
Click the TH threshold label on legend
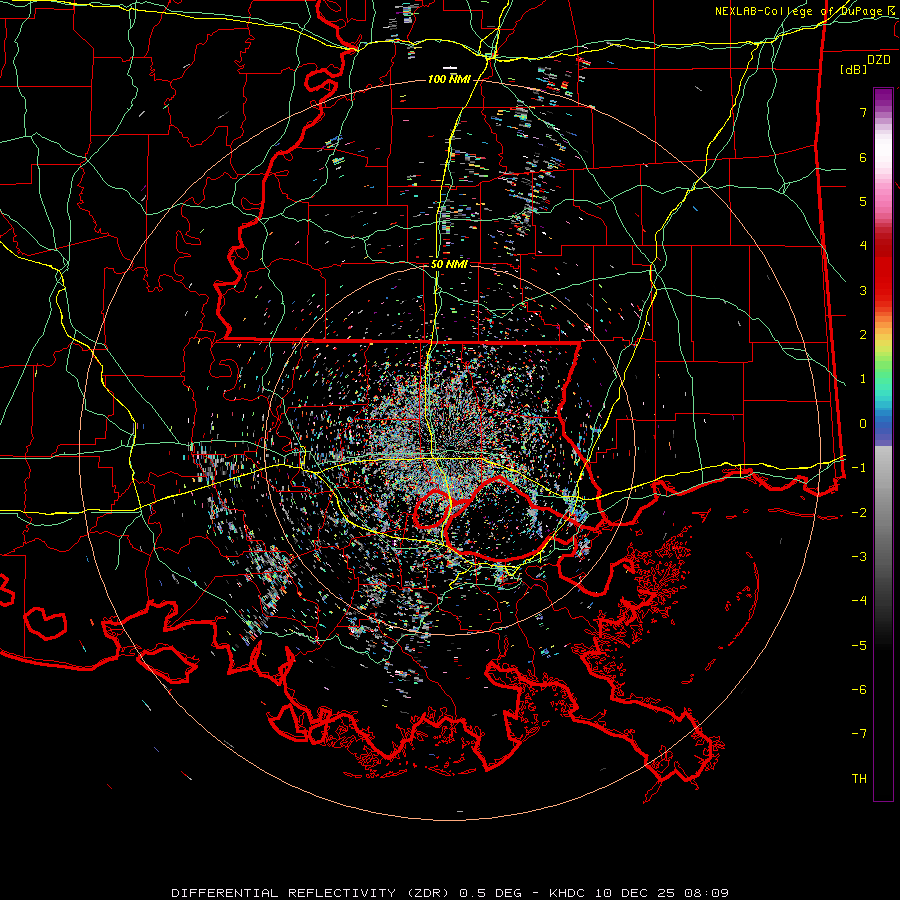pyautogui.click(x=859, y=779)
